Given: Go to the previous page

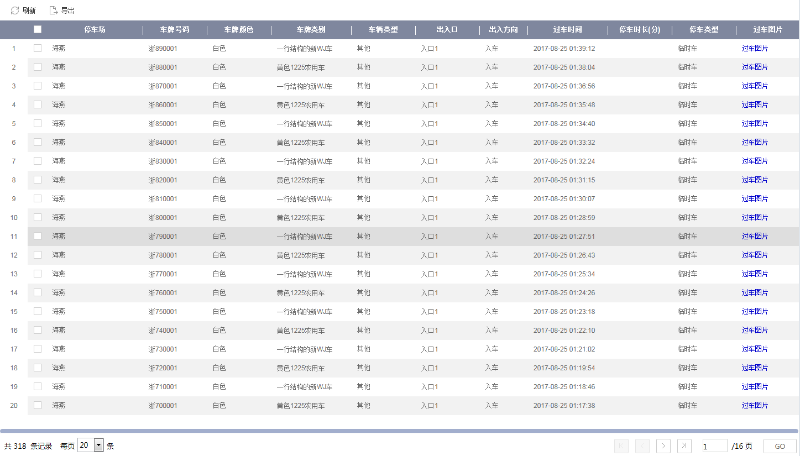Looking at the screenshot, I should click(x=642, y=445).
